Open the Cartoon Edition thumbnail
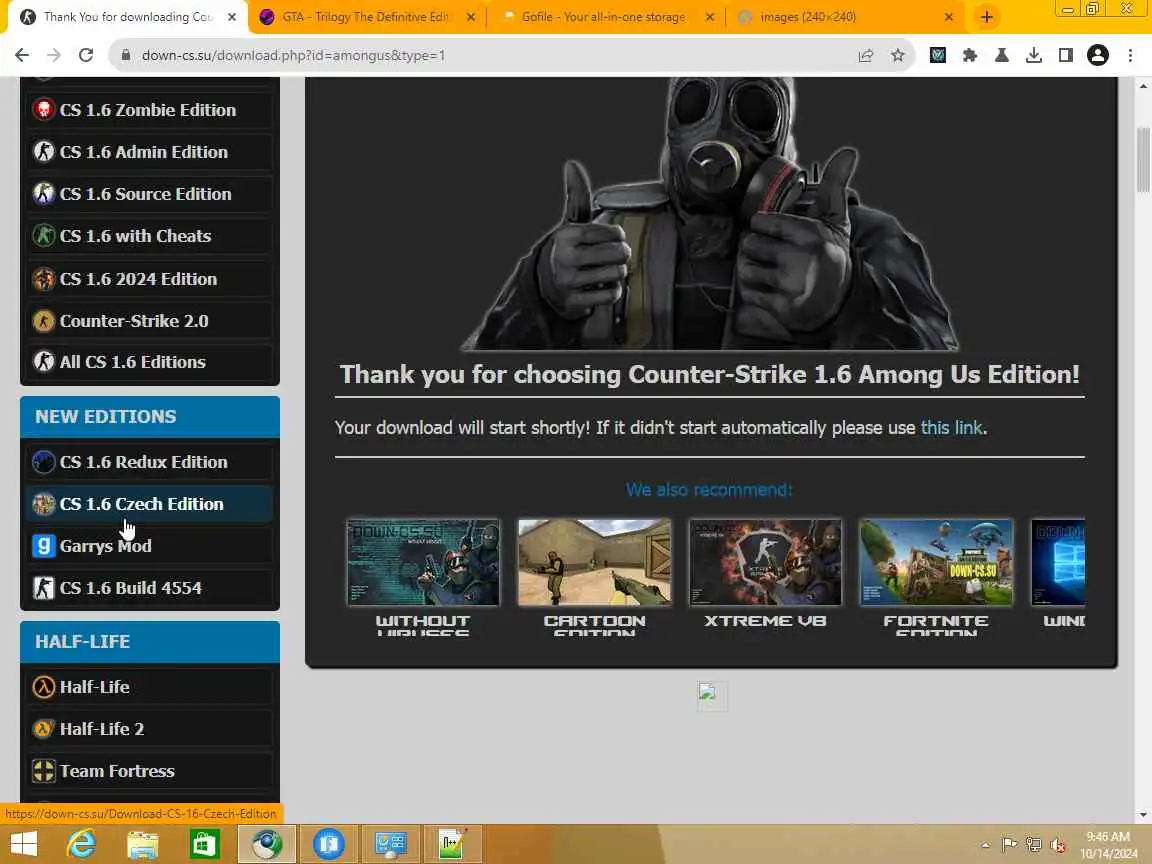 click(x=594, y=563)
